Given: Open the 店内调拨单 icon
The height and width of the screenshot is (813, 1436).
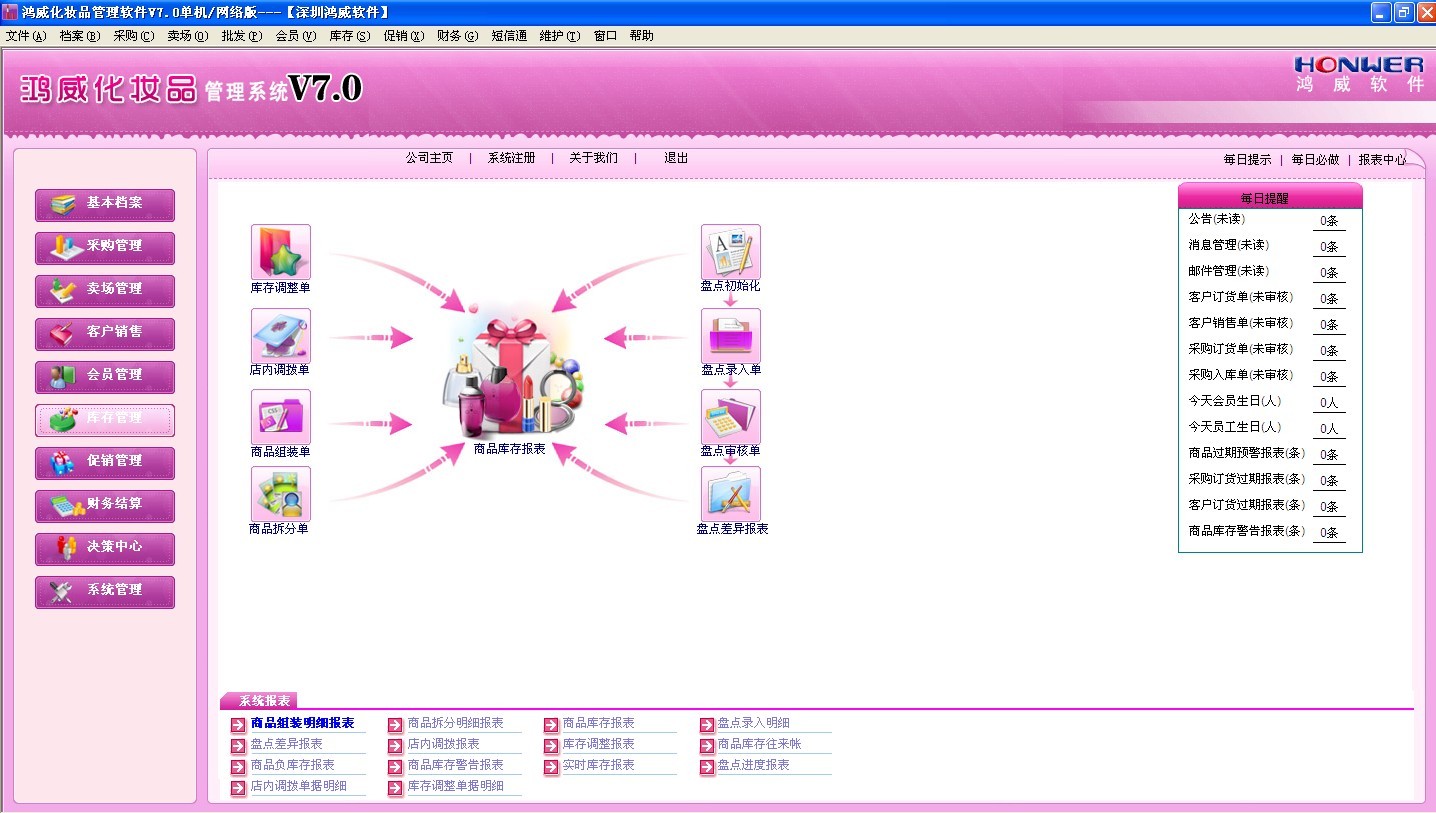Looking at the screenshot, I should (x=280, y=336).
